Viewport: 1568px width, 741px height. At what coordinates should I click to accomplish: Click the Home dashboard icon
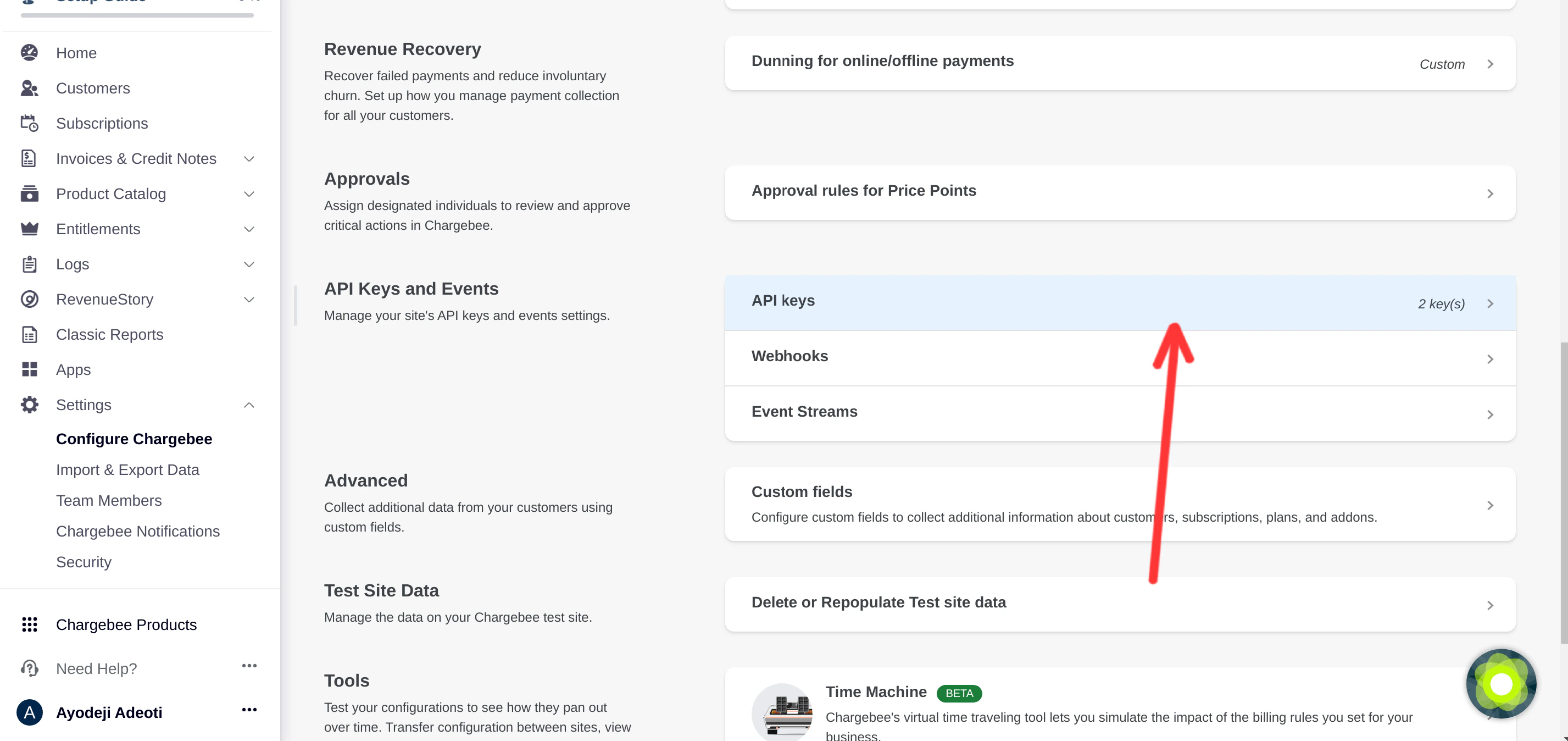click(29, 53)
